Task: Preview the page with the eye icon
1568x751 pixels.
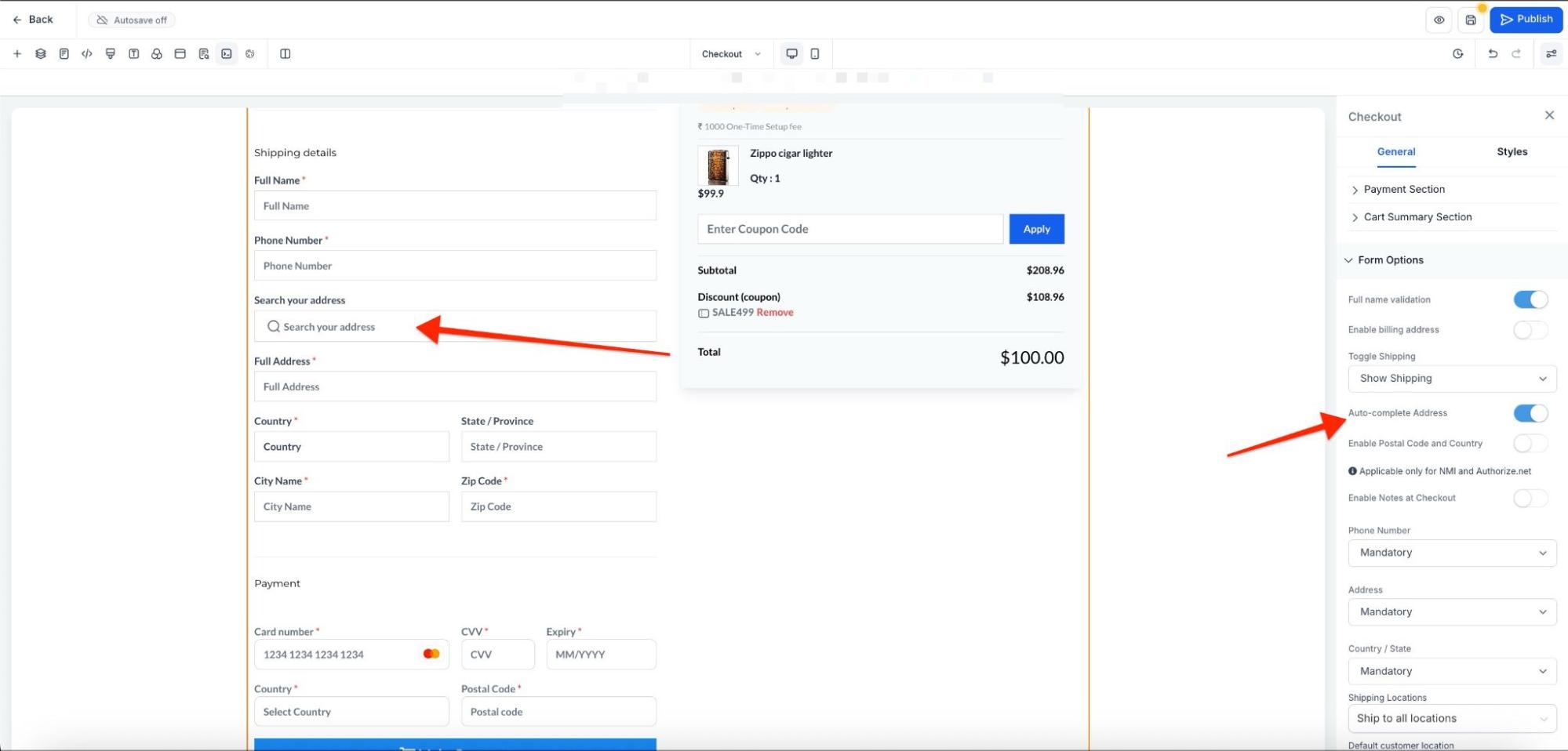Action: pos(1439,20)
